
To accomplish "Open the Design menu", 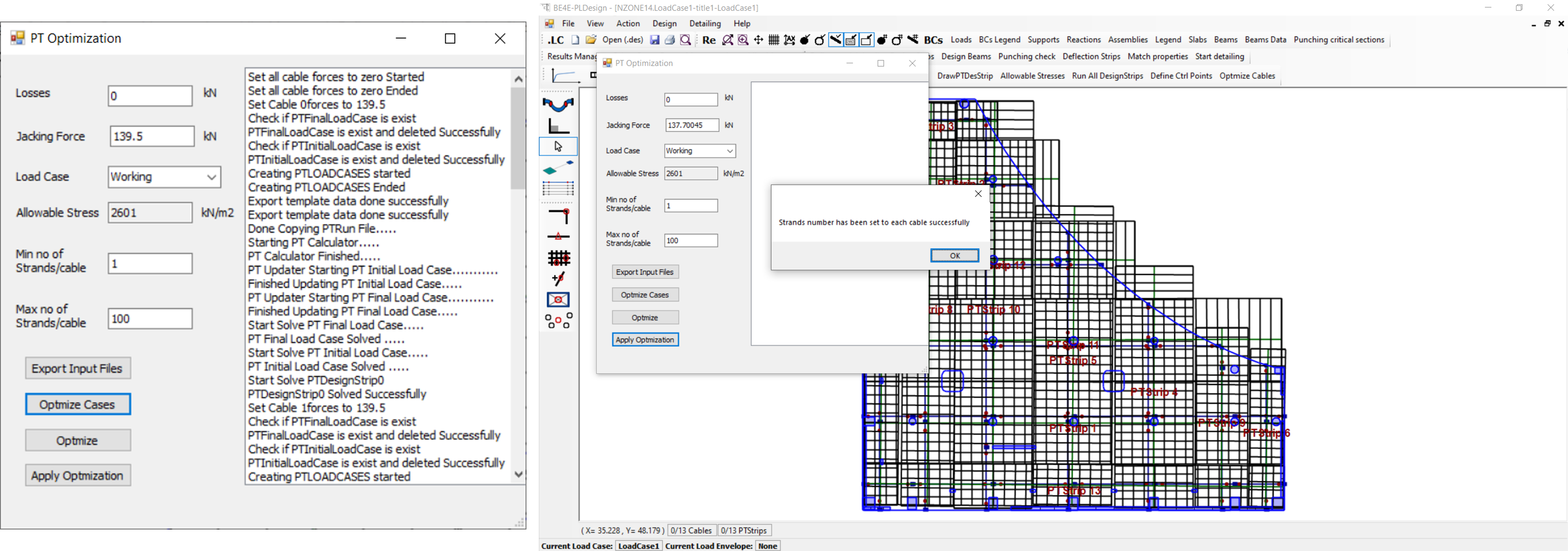I will (664, 24).
